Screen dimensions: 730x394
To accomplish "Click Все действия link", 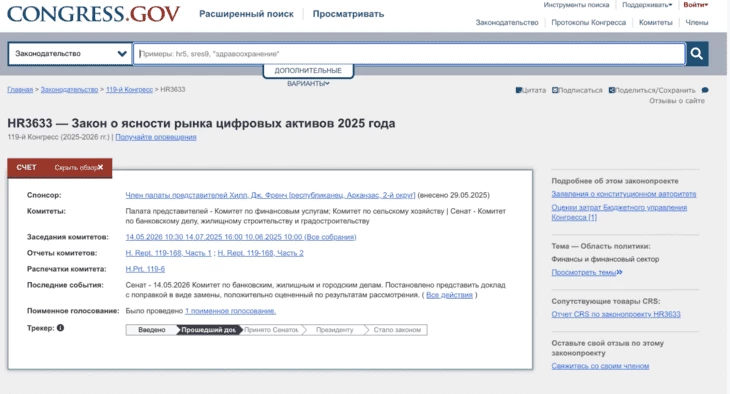I will 449,295.
